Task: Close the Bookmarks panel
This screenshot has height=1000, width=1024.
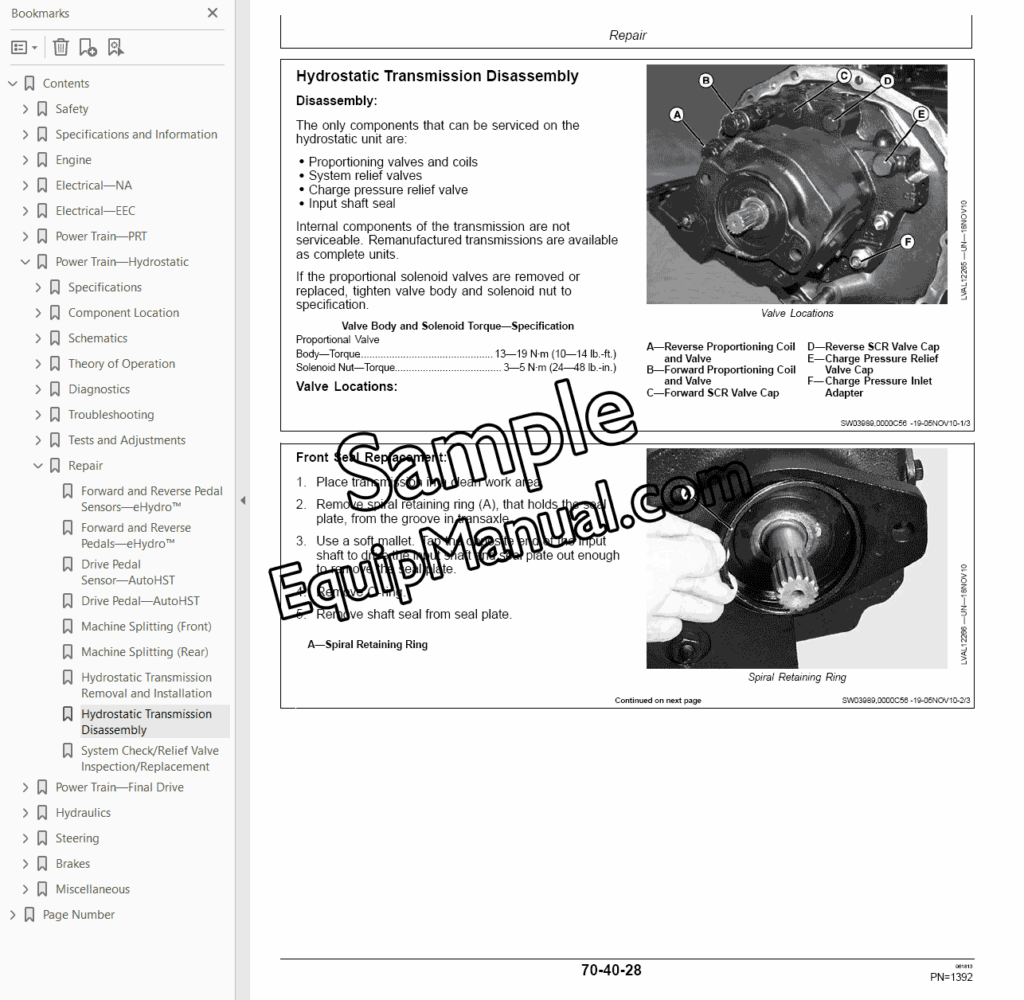Action: 212,13
